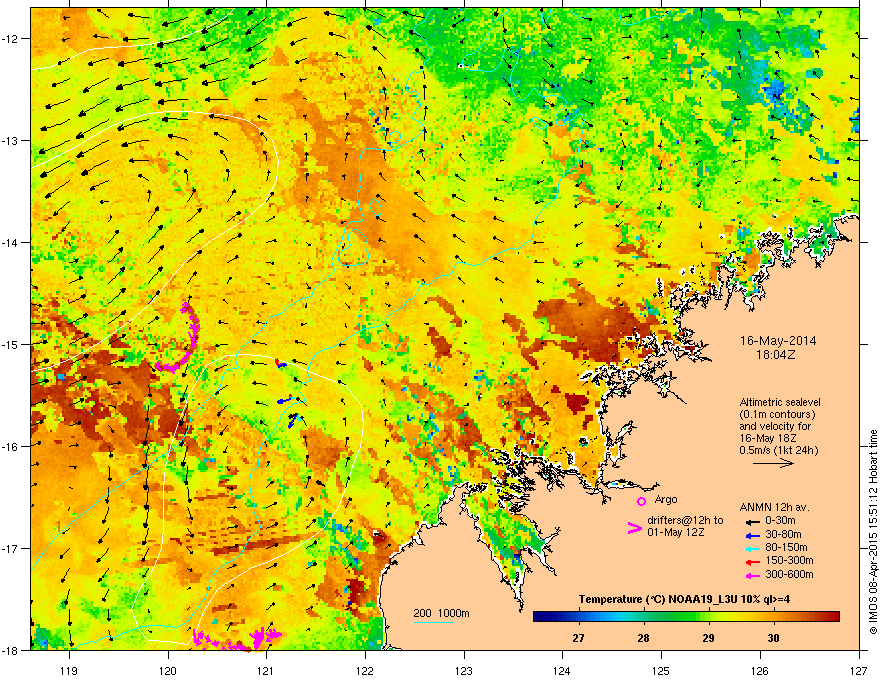Click the '01-May 12Z' legend text
The width and height of the screenshot is (880, 680).
pyautogui.click(x=676, y=532)
